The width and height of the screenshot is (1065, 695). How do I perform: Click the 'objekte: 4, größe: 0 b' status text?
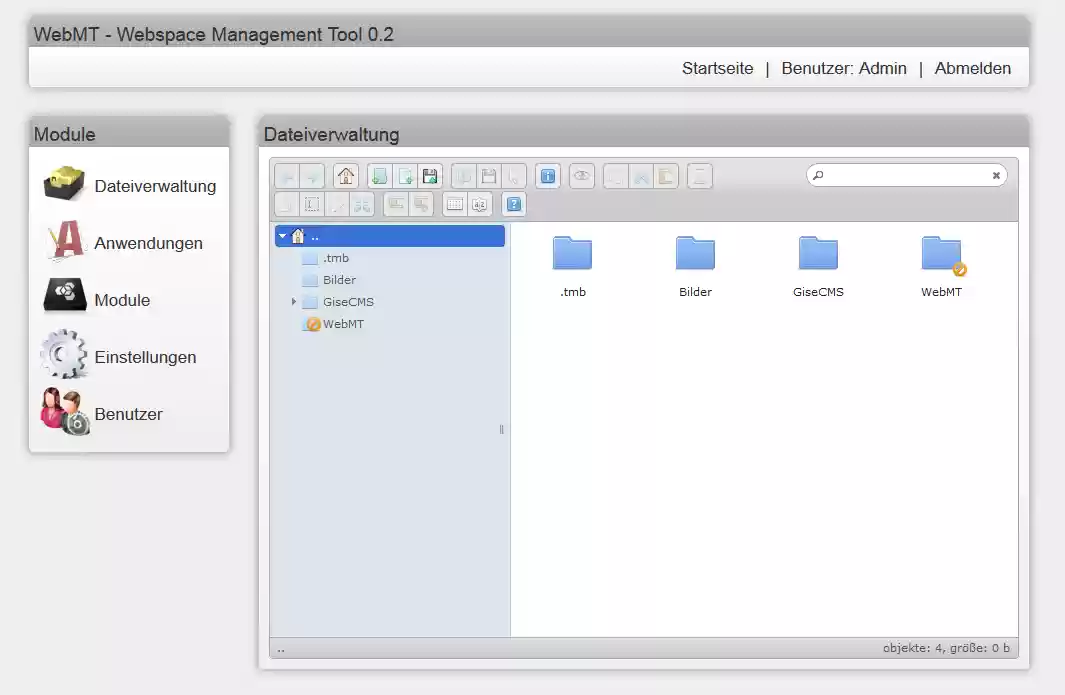(x=946, y=648)
